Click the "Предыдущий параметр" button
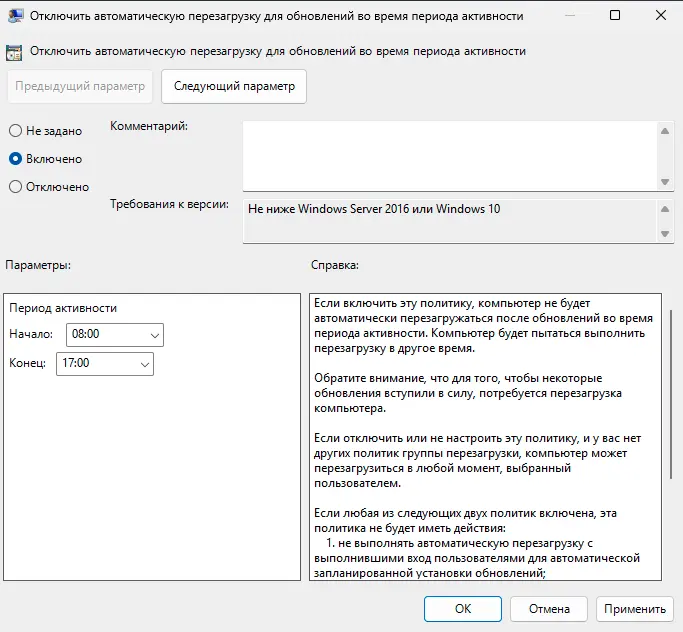The width and height of the screenshot is (683, 632). (80, 86)
